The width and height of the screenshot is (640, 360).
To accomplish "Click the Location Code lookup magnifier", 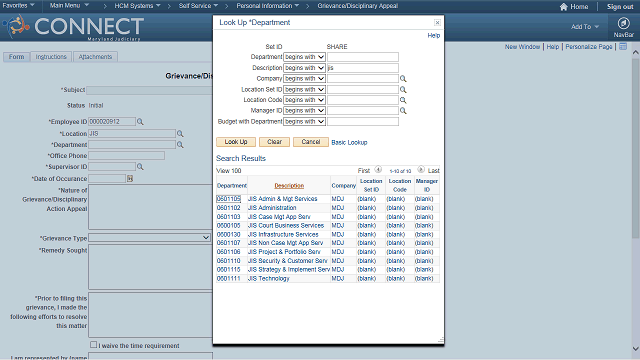I will 403,100.
